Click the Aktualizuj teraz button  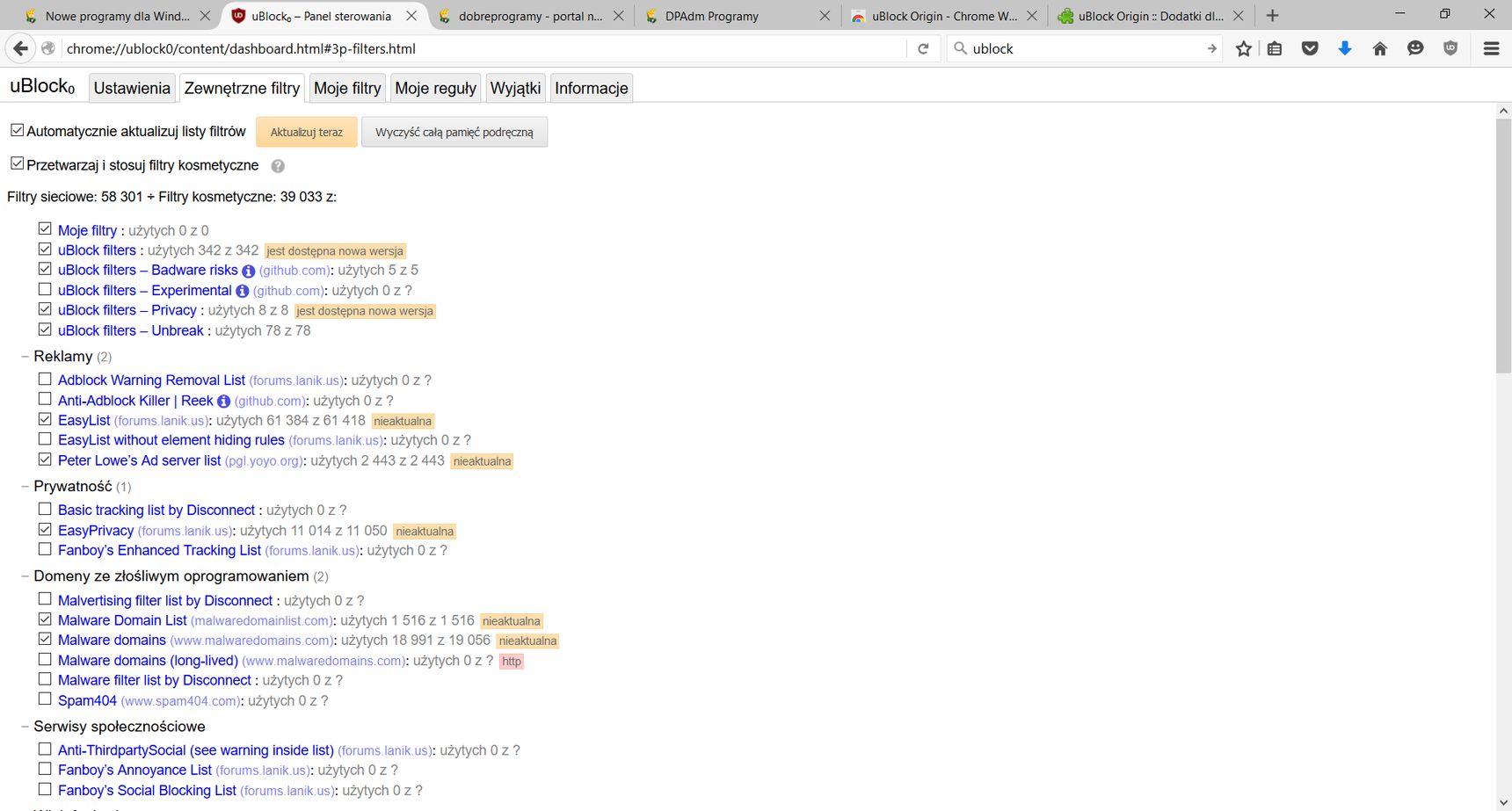tap(307, 132)
